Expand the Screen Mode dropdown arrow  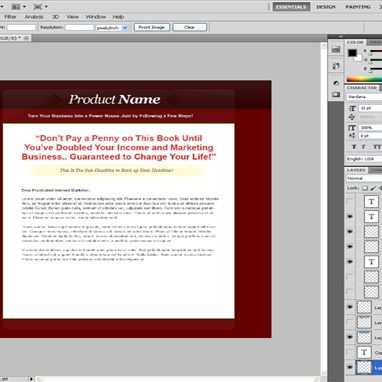pyautogui.click(x=46, y=6)
